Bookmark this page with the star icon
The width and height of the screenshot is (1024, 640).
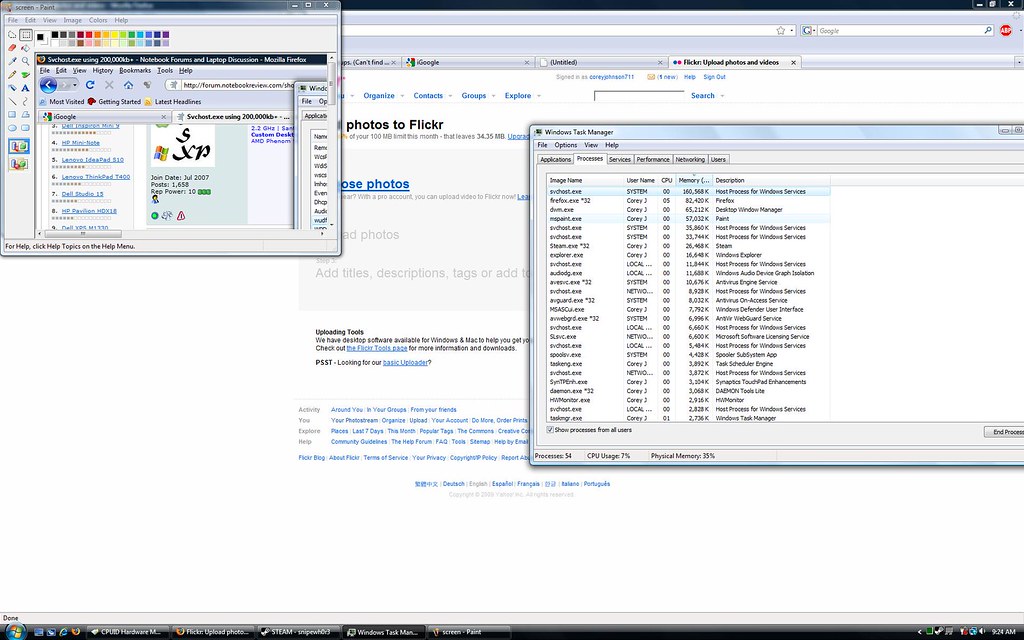(x=780, y=31)
